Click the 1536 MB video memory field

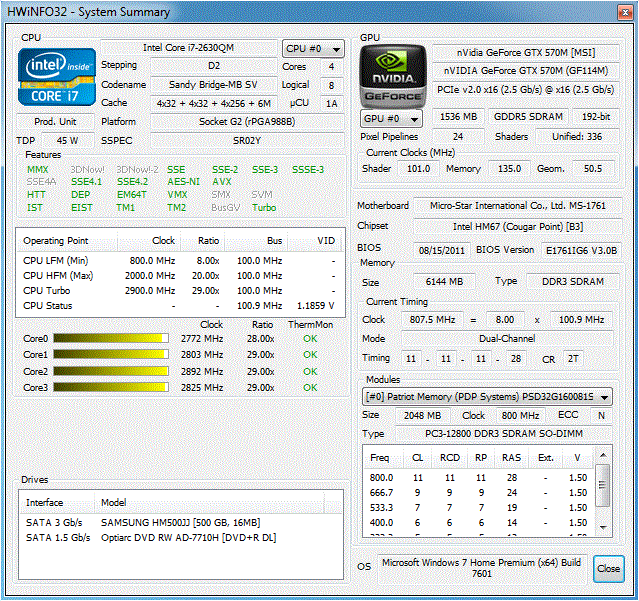(x=458, y=117)
